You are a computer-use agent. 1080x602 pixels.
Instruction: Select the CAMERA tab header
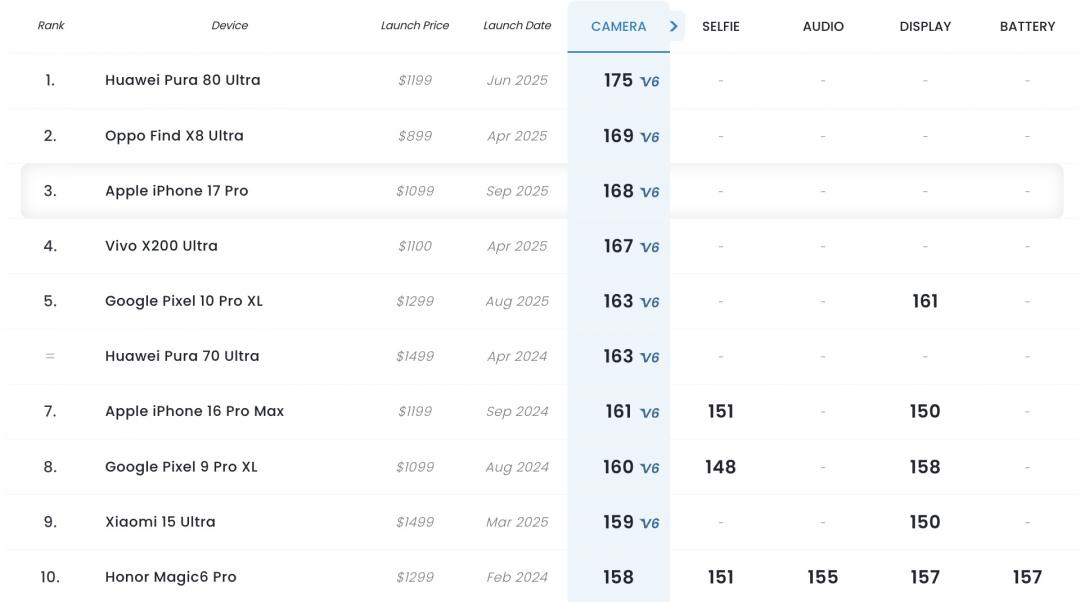[x=618, y=27]
